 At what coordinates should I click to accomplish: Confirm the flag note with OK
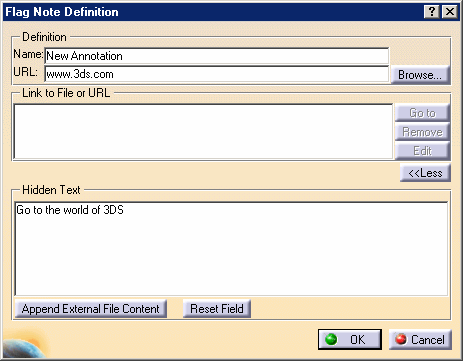(x=350, y=339)
